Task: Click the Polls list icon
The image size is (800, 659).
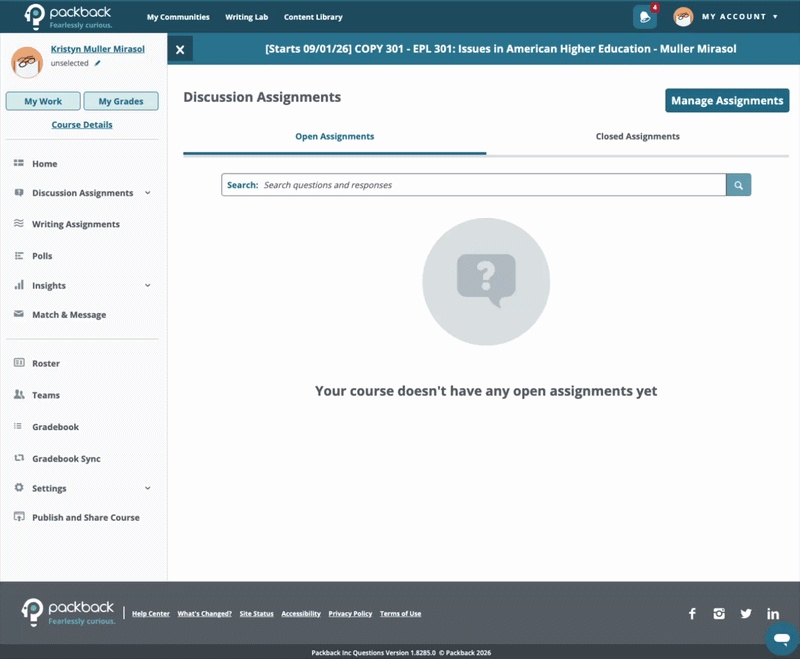Action: (x=19, y=256)
